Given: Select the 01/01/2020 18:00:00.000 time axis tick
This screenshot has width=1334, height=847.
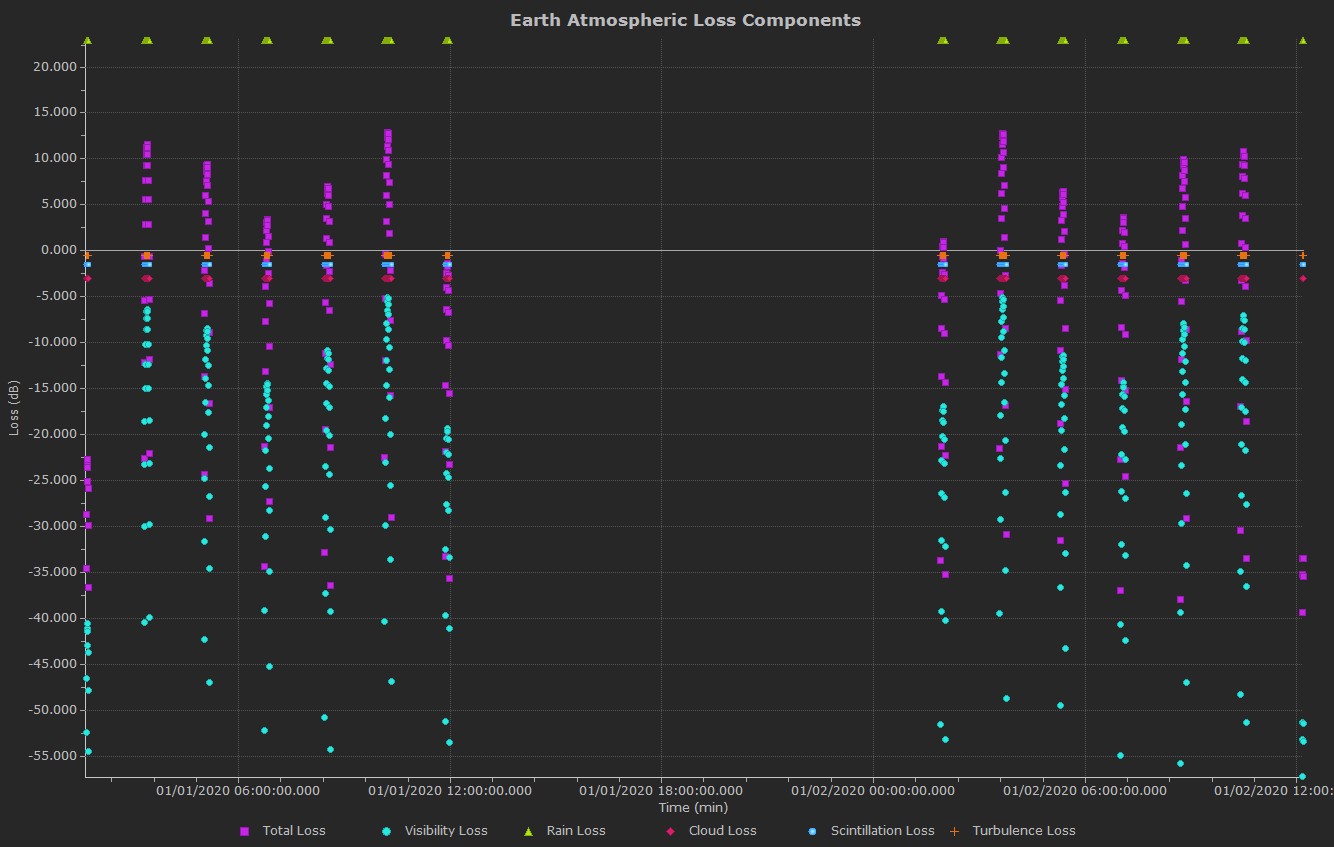Looking at the screenshot, I should coord(661,790).
